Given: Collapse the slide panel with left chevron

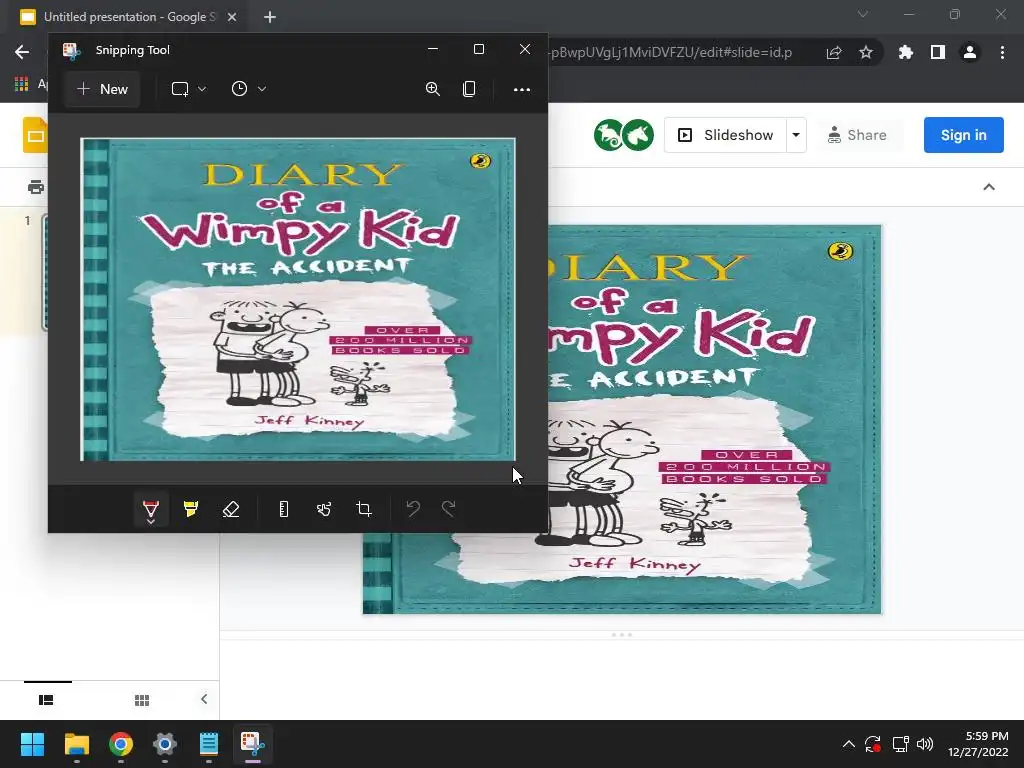Looking at the screenshot, I should (204, 699).
